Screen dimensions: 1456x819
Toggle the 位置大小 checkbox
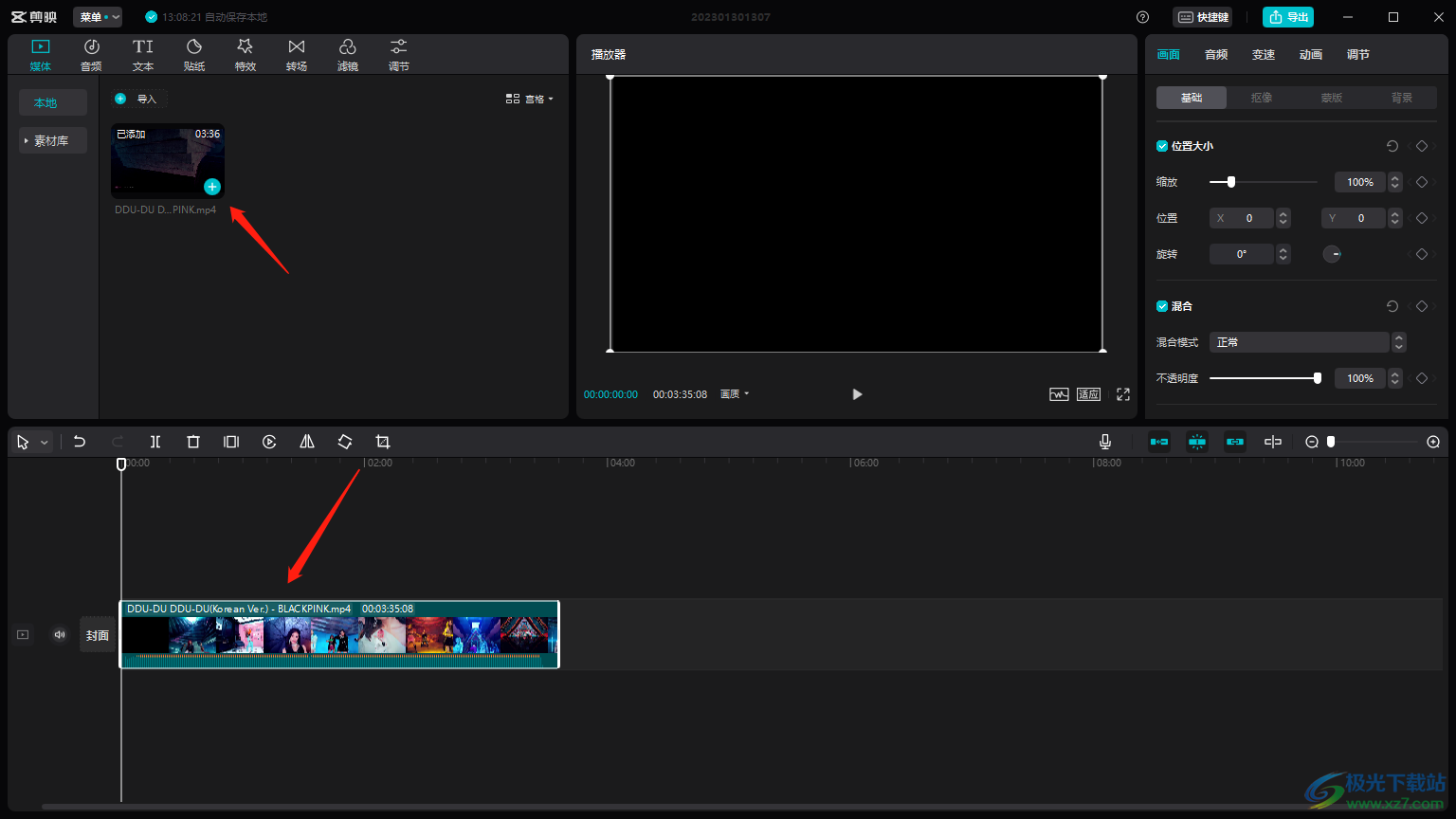pos(1162,146)
